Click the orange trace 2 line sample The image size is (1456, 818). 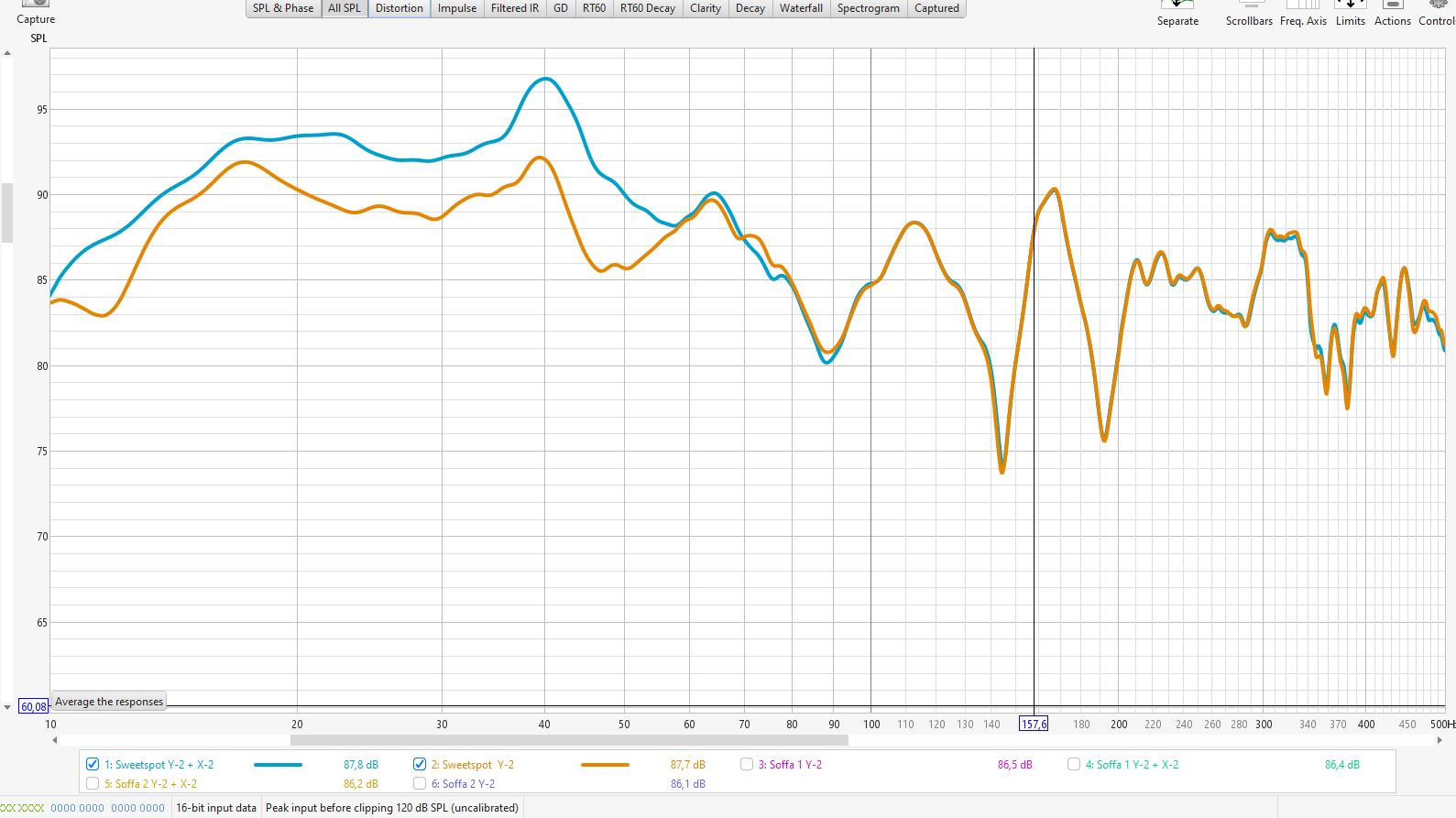click(605, 764)
